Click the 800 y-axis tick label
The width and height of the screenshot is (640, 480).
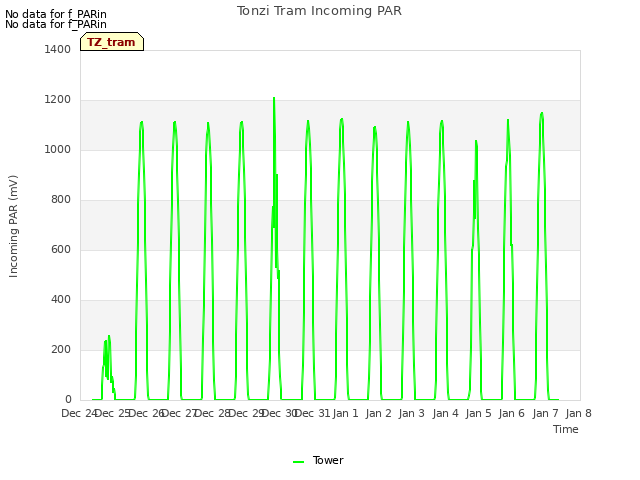pos(61,200)
